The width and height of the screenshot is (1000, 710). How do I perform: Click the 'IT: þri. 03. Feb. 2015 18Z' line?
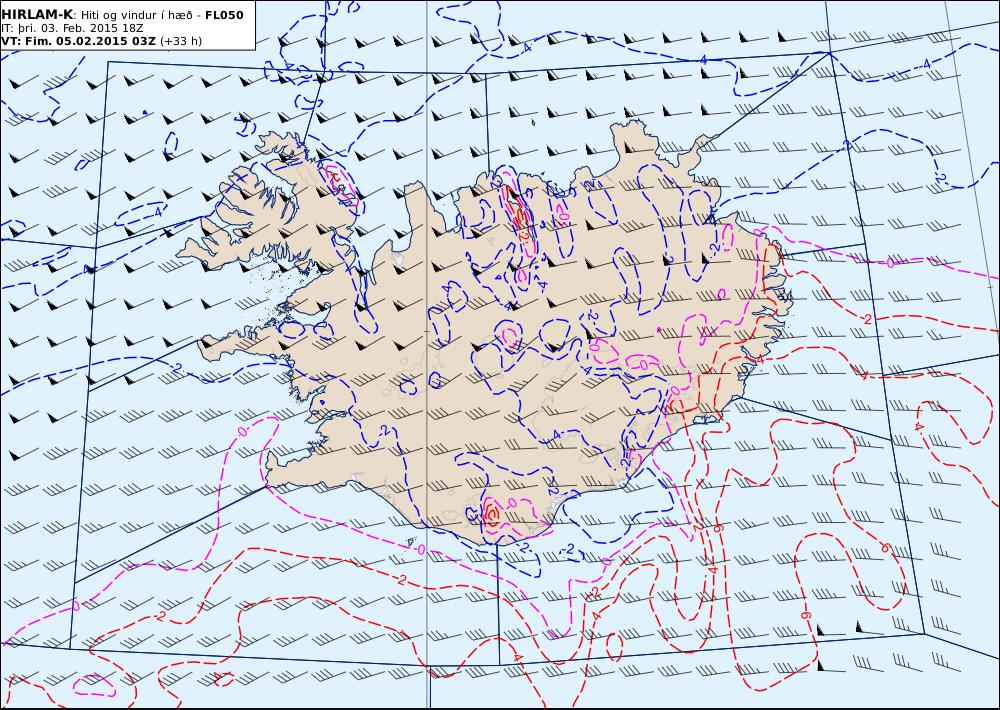coord(72,28)
